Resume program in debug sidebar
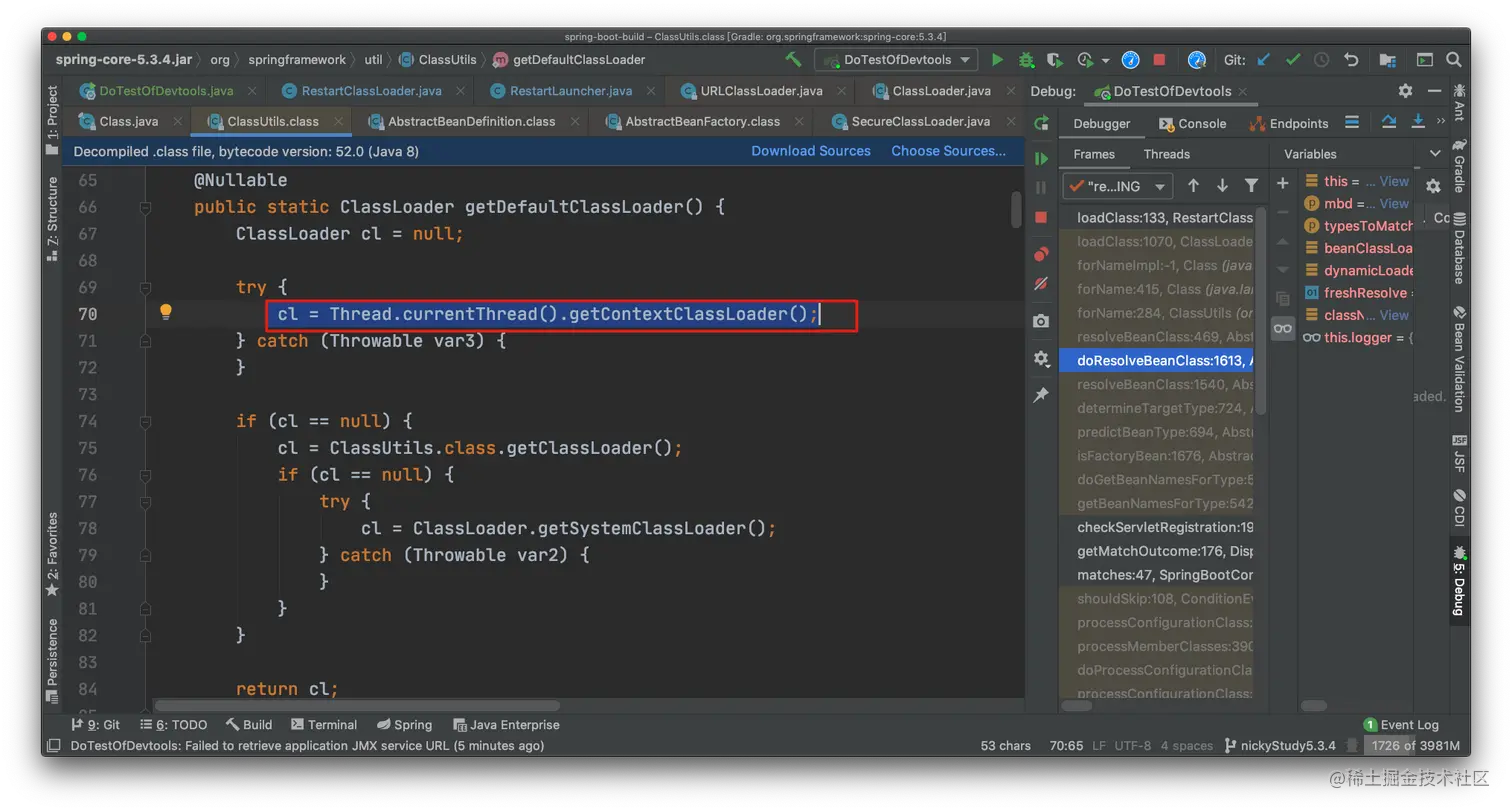1512x811 pixels. tap(1041, 158)
